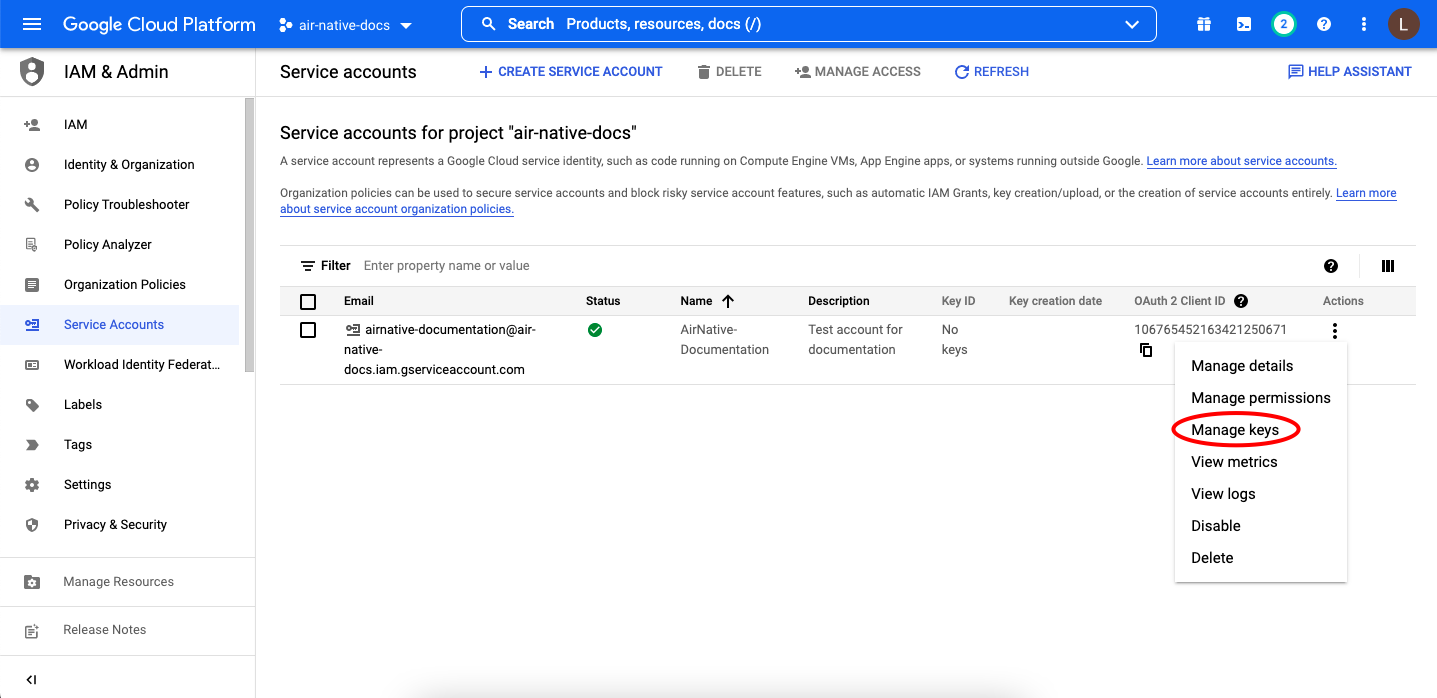Sort by Name column arrow
Screen dimensions: 1437x698
(728, 301)
